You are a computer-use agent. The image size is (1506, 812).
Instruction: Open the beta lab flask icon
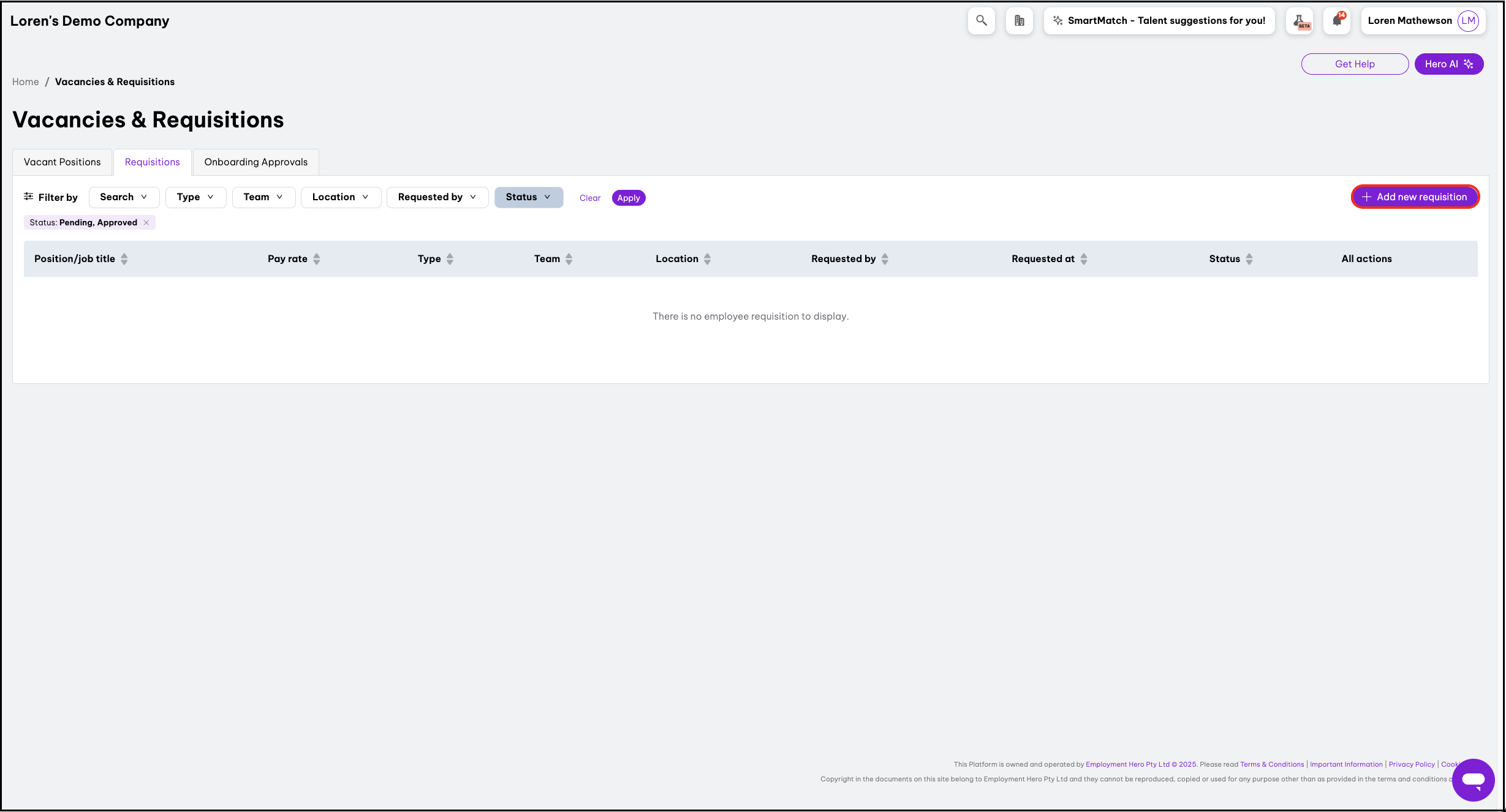tap(1299, 21)
